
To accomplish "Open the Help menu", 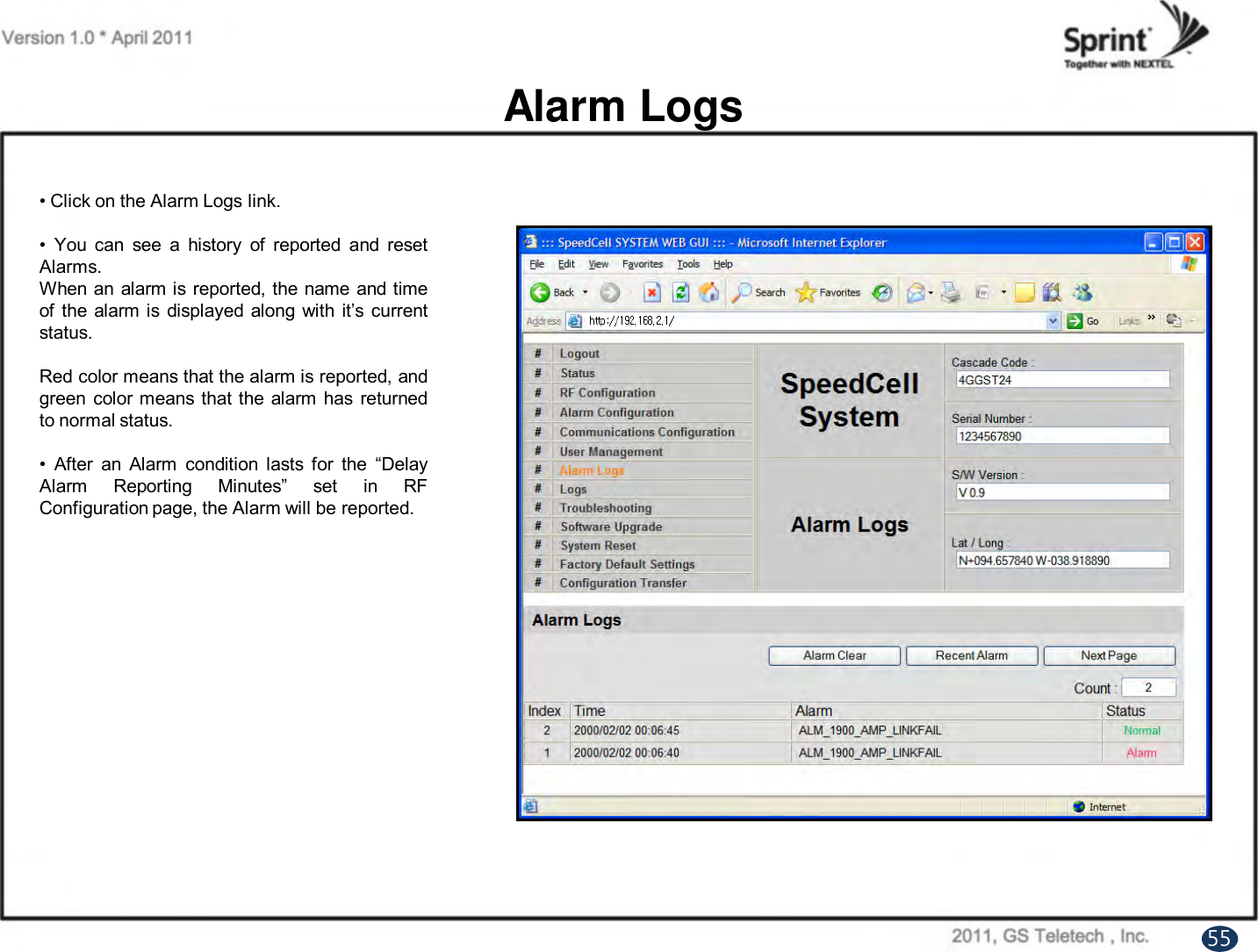I will 722,264.
